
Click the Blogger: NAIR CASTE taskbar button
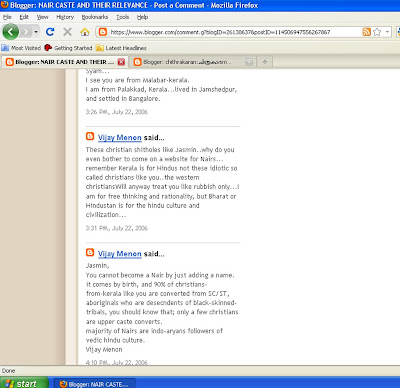pos(95,384)
